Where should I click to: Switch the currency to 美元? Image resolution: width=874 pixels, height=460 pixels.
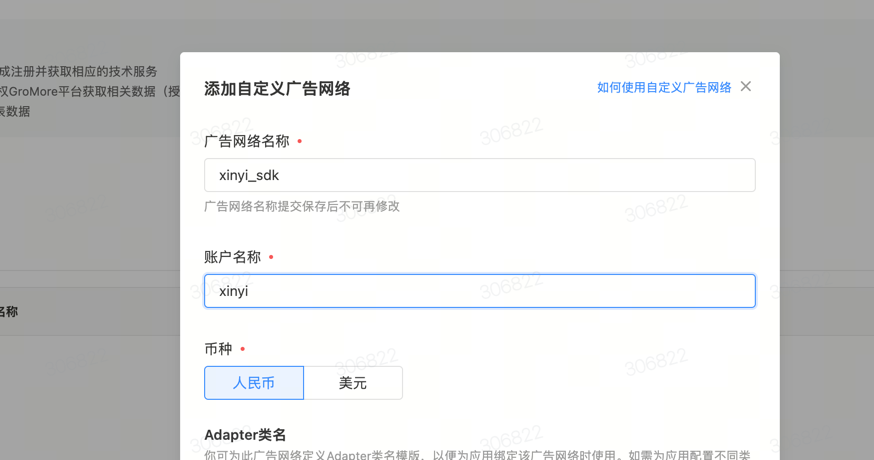[x=353, y=383]
